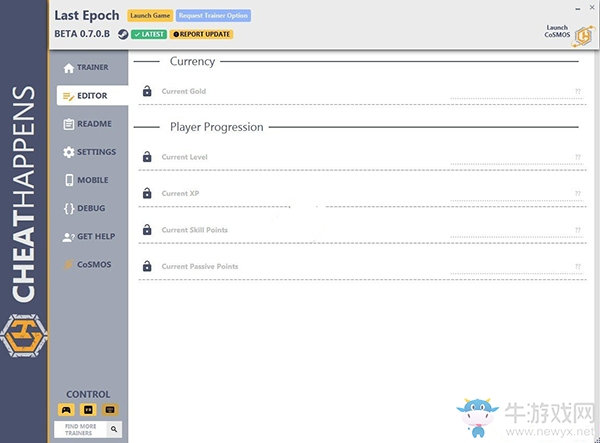This screenshot has width=600, height=443.
Task: Edit the Current Level value field
Action: coord(517,158)
